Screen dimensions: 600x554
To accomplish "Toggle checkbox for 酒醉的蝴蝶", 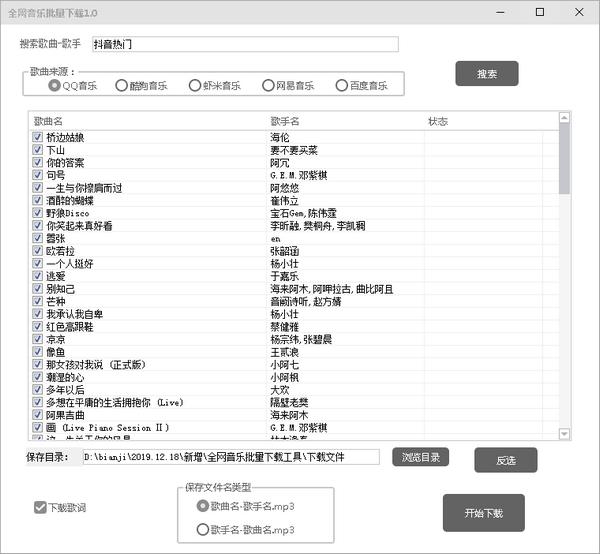I will (37, 200).
